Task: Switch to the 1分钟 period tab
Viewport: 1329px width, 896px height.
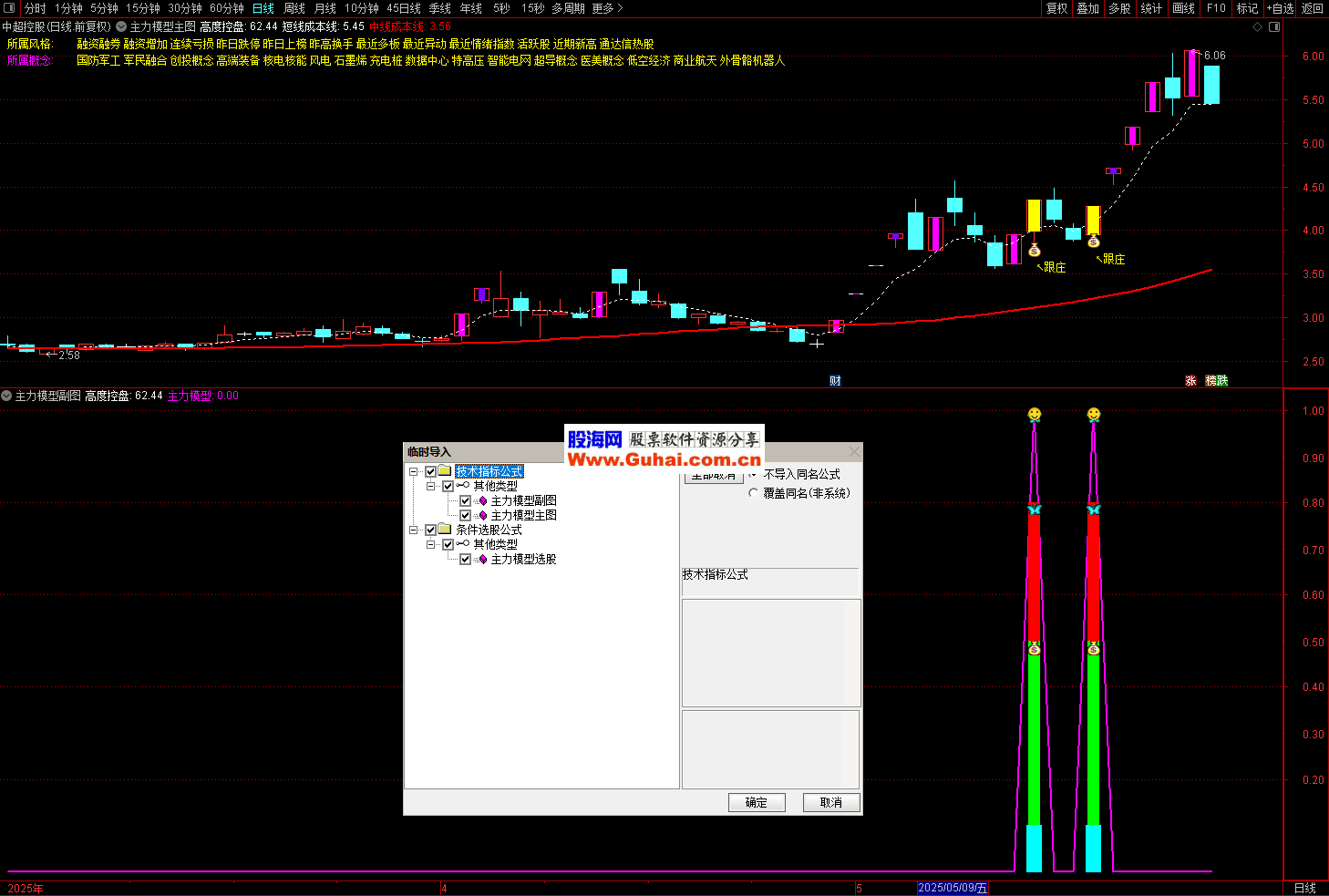Action: point(68,8)
